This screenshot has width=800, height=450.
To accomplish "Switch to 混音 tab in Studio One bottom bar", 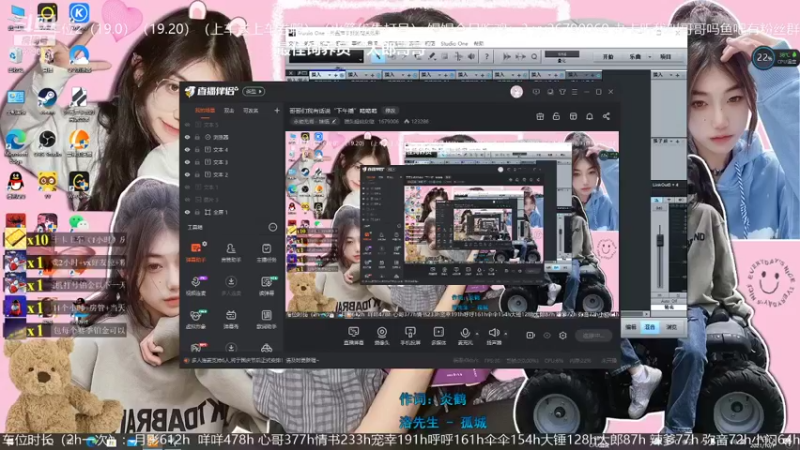I will pyautogui.click(x=650, y=327).
